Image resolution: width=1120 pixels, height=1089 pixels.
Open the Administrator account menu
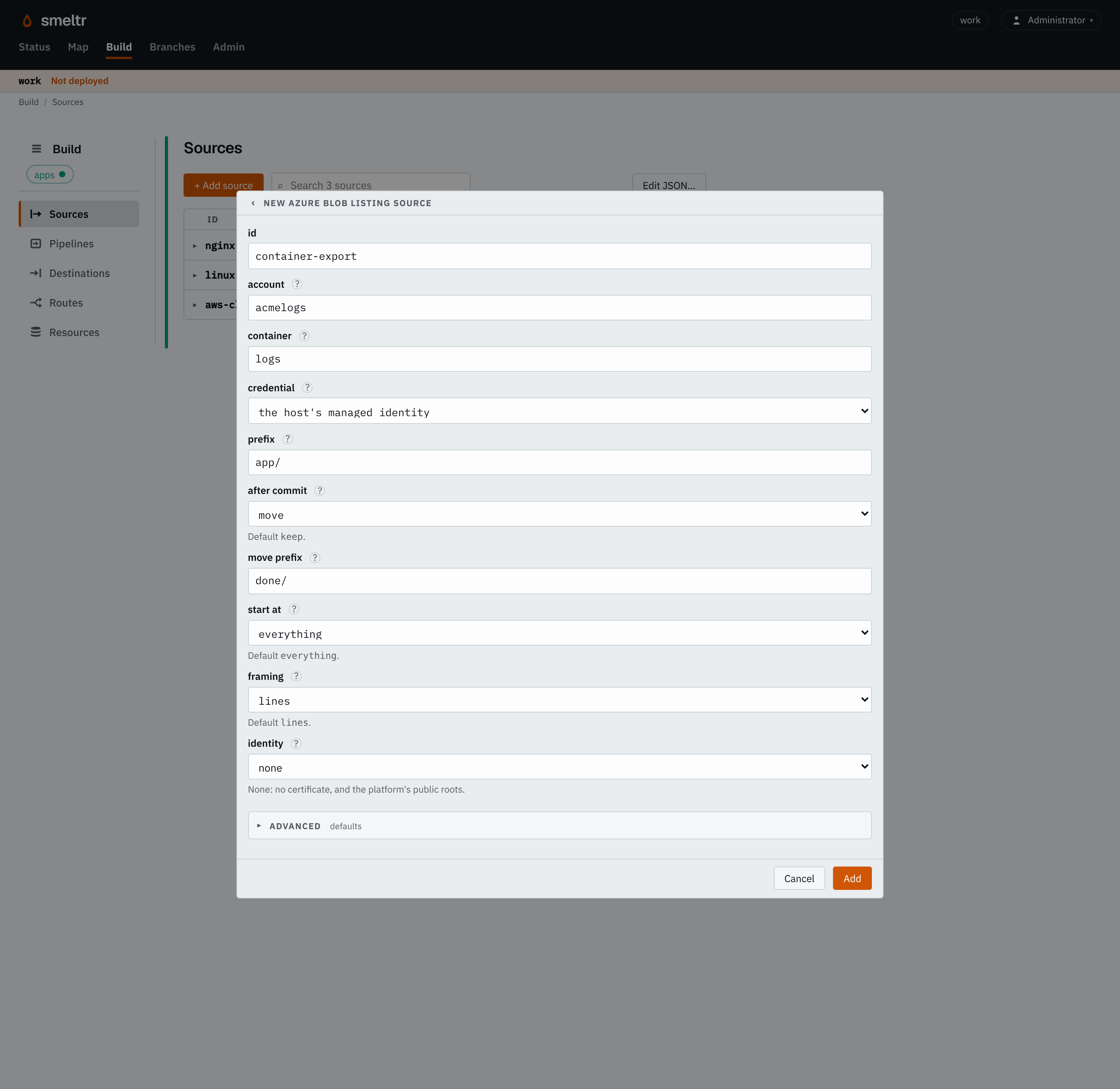pos(1051,20)
